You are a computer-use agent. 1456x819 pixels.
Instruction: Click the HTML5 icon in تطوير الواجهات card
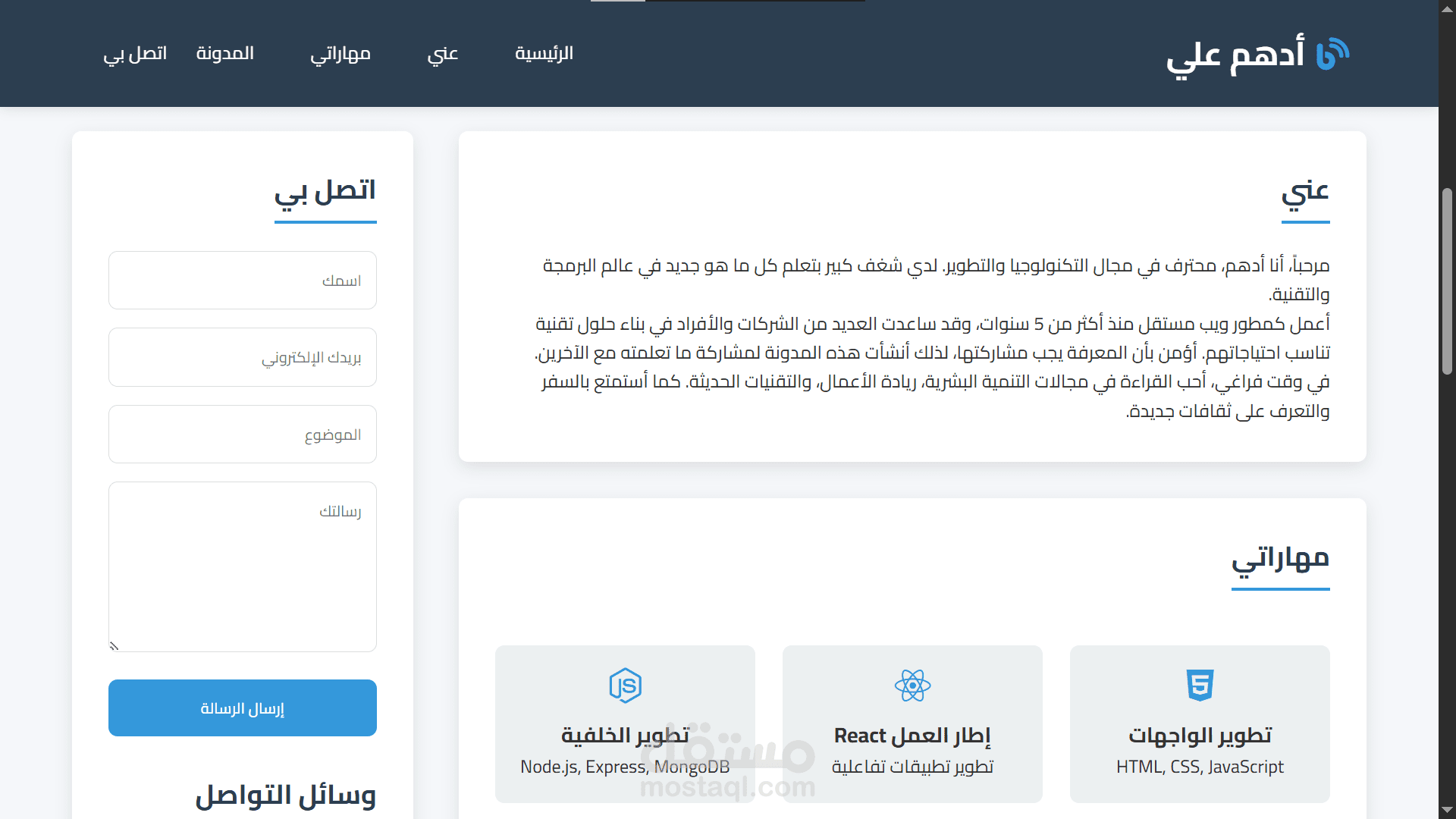pos(1200,685)
